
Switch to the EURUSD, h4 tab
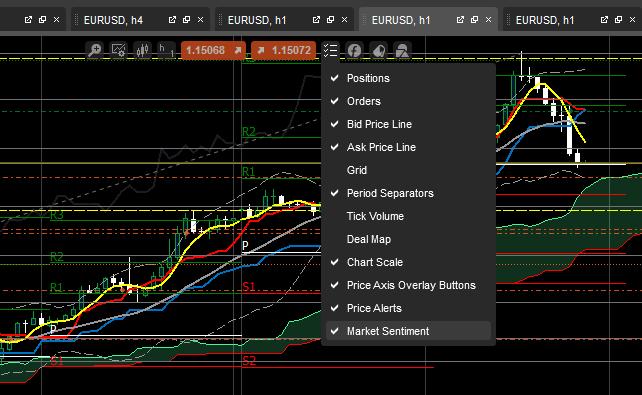(113, 20)
